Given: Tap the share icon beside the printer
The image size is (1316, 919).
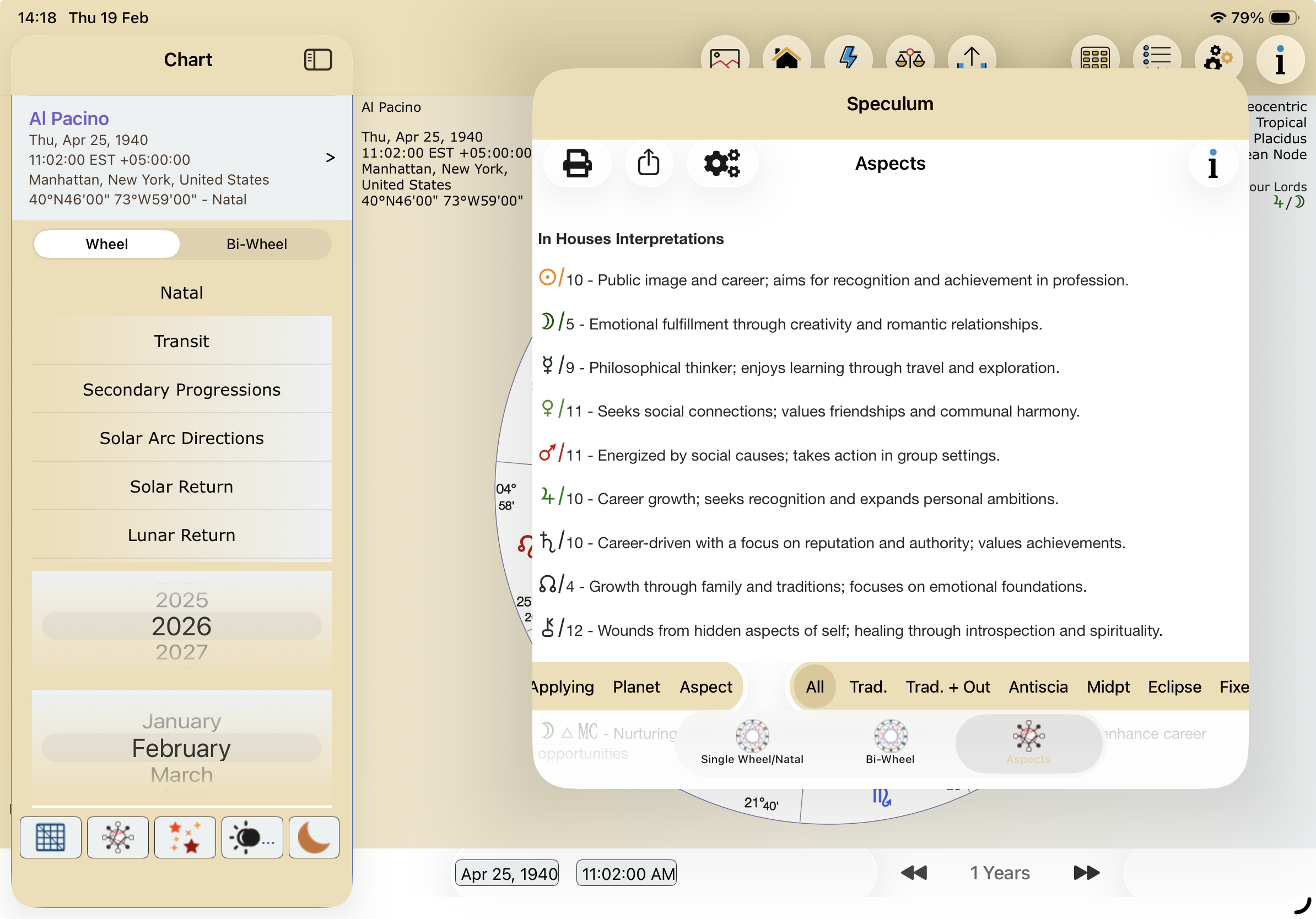Looking at the screenshot, I should [648, 163].
